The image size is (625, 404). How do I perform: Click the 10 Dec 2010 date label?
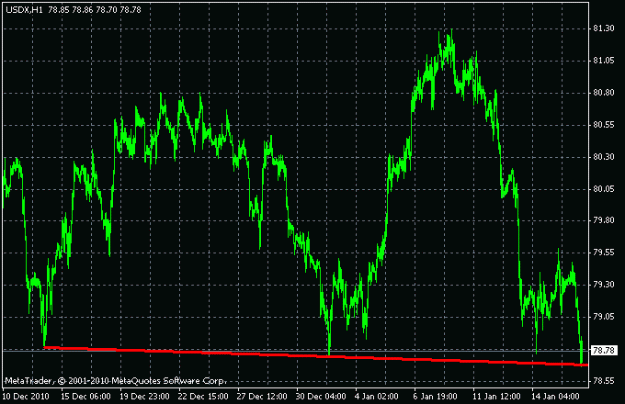pyautogui.click(x=26, y=396)
